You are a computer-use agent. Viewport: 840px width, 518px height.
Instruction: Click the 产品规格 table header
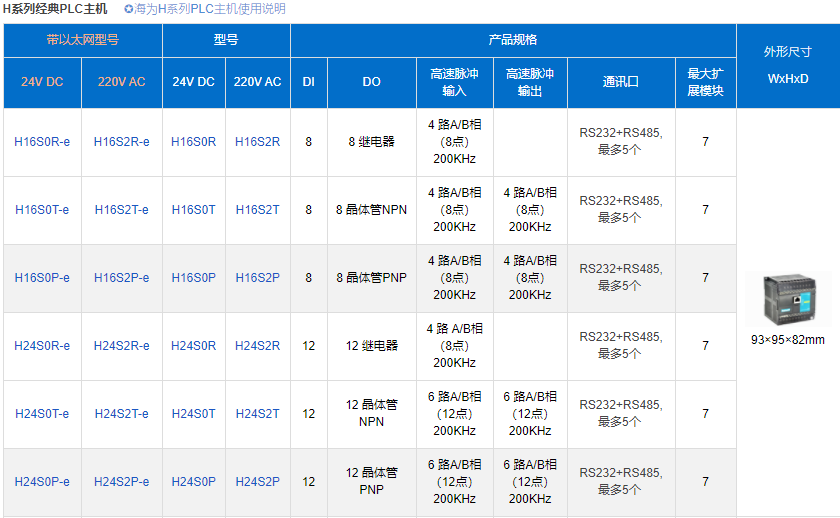(x=512, y=41)
